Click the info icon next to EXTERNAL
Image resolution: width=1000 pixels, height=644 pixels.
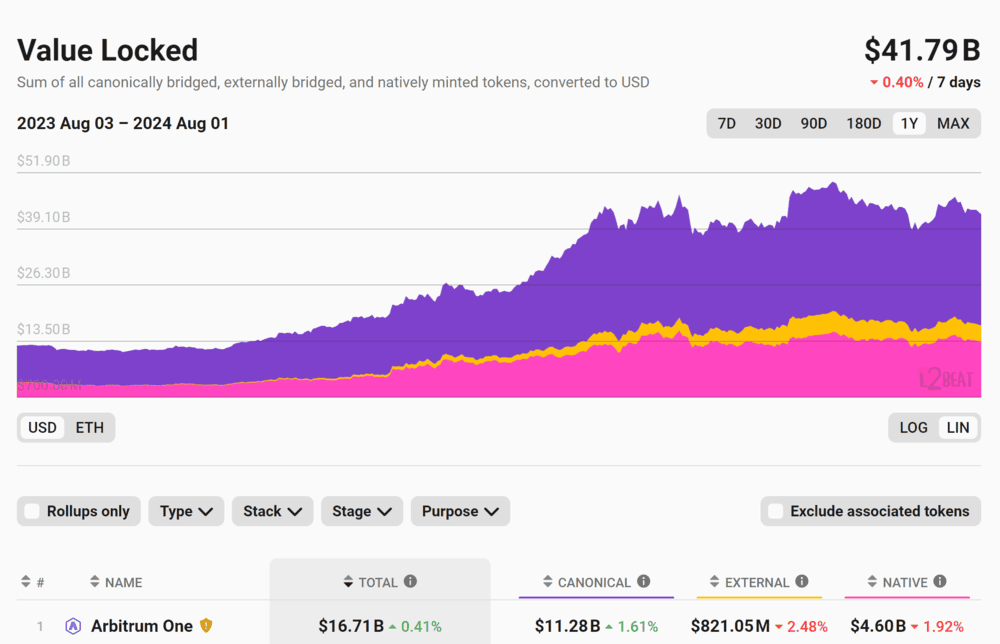[802, 581]
